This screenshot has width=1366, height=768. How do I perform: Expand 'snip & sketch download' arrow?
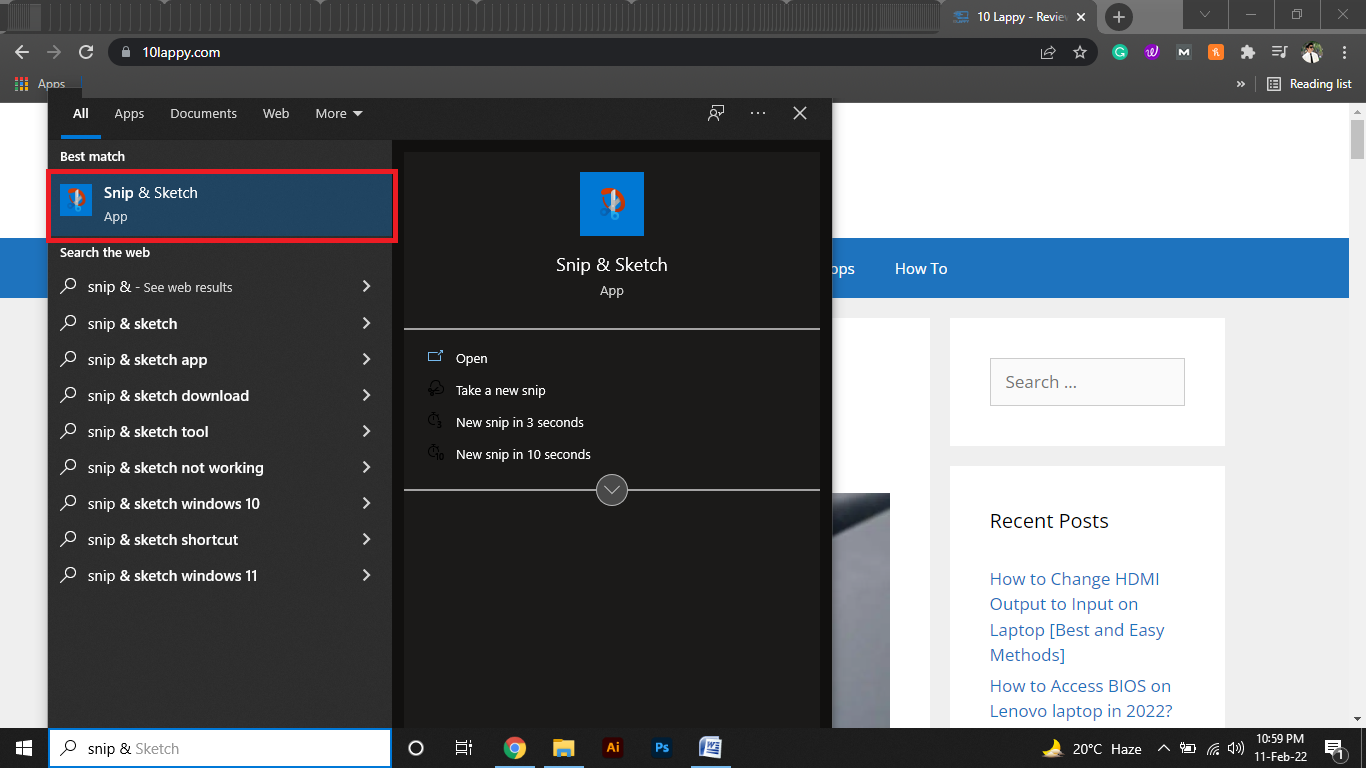pyautogui.click(x=366, y=395)
